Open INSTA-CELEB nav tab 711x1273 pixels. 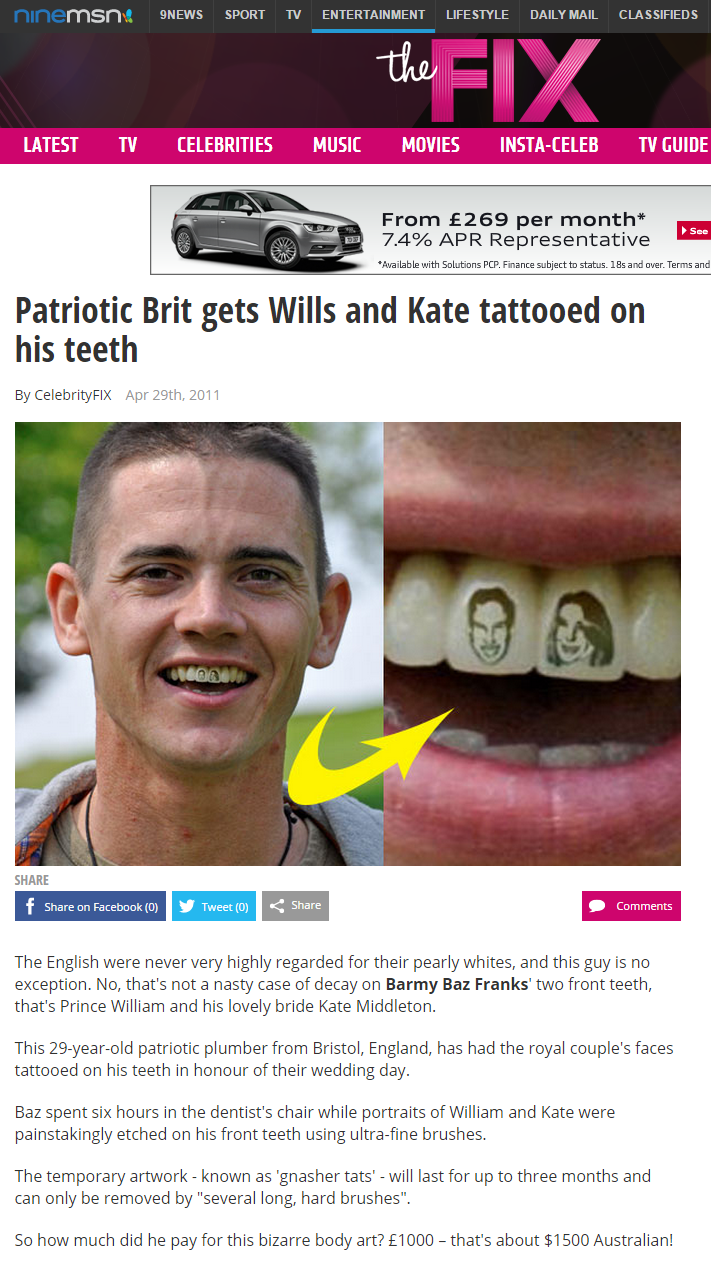[x=549, y=145]
